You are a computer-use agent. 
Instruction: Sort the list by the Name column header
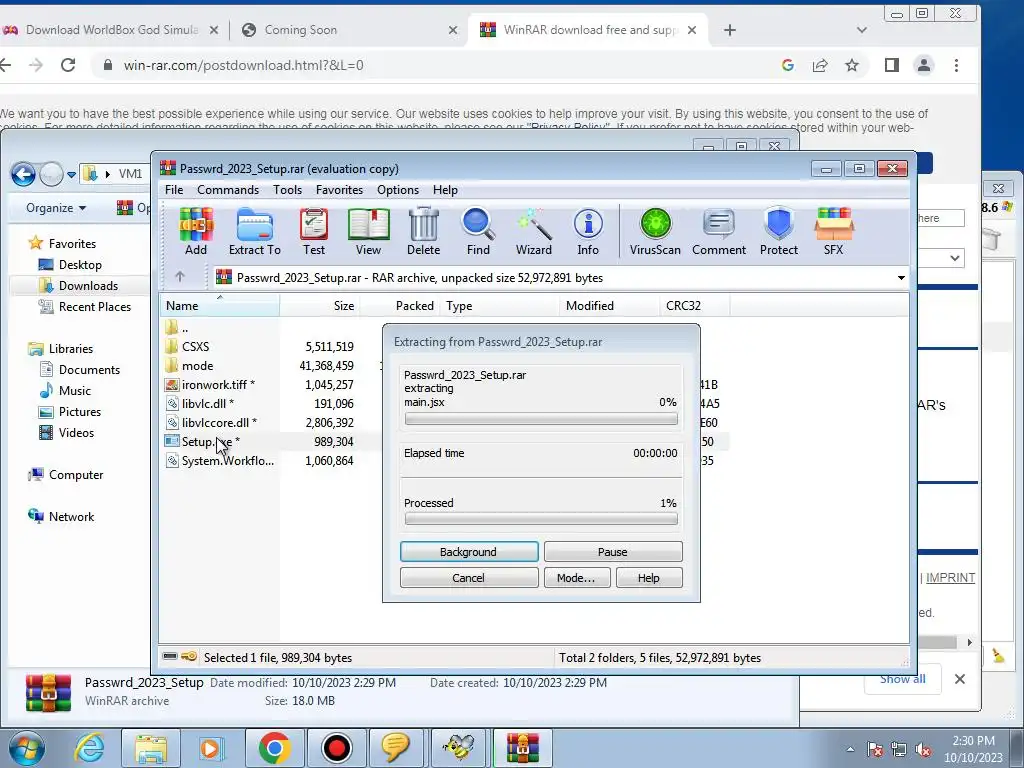click(219, 306)
